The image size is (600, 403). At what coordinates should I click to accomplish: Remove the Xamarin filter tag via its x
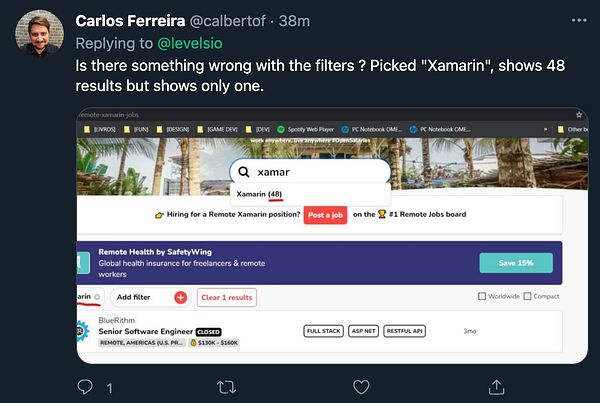pyautogui.click(x=97, y=297)
